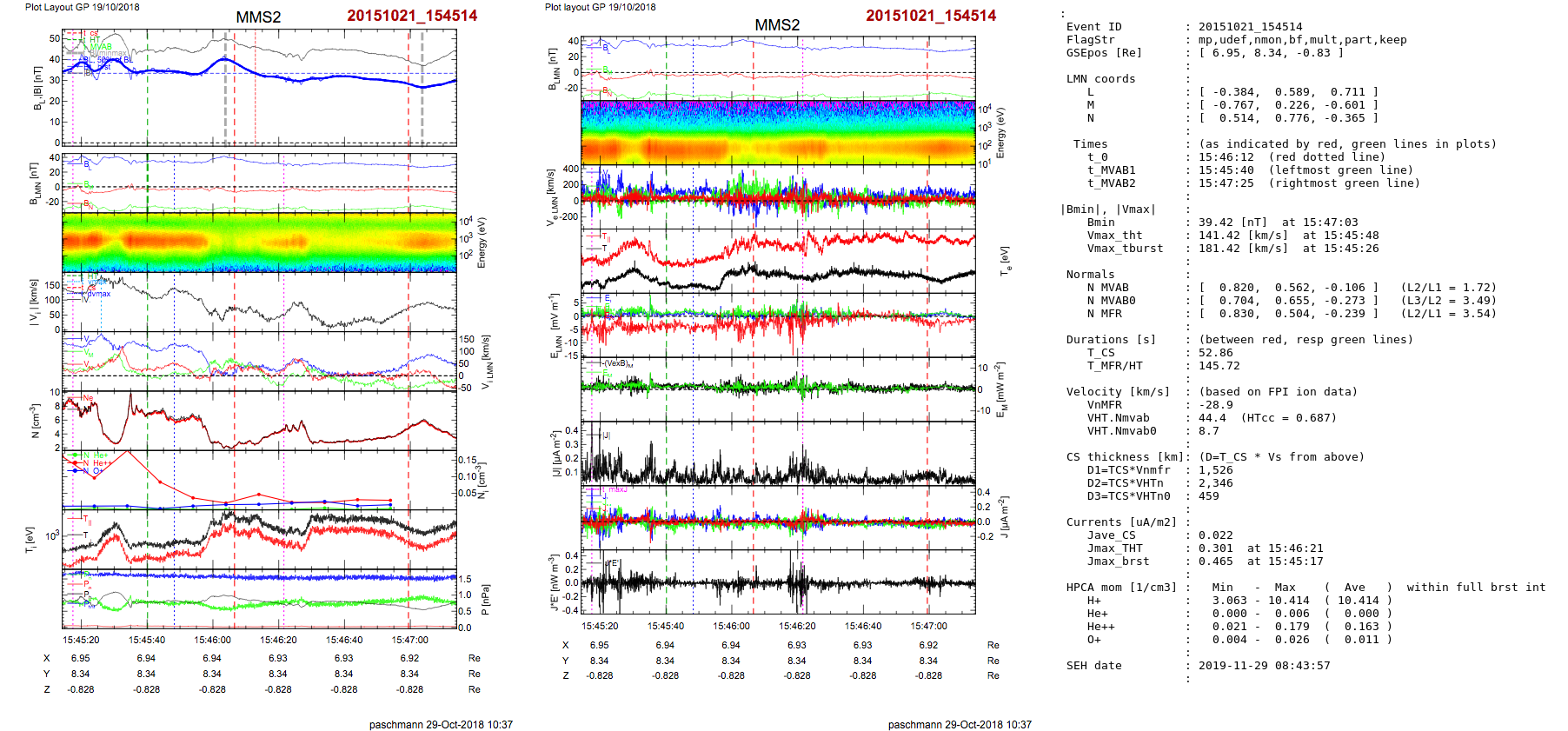Click the O+ row in the HPCA mom table
This screenshot has height=731, width=1568.
click(1093, 640)
